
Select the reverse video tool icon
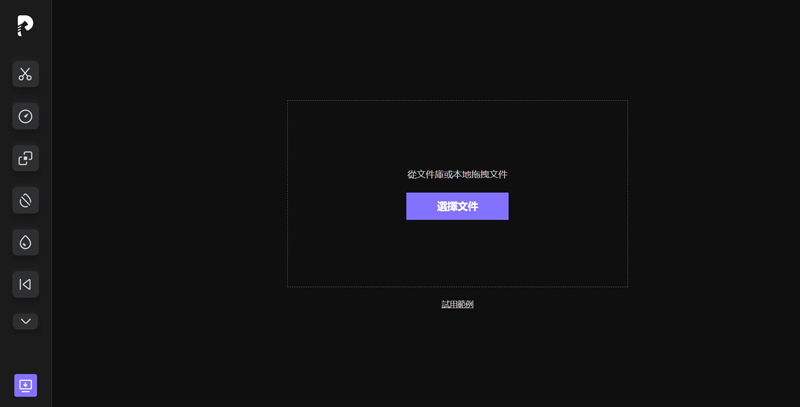26,284
